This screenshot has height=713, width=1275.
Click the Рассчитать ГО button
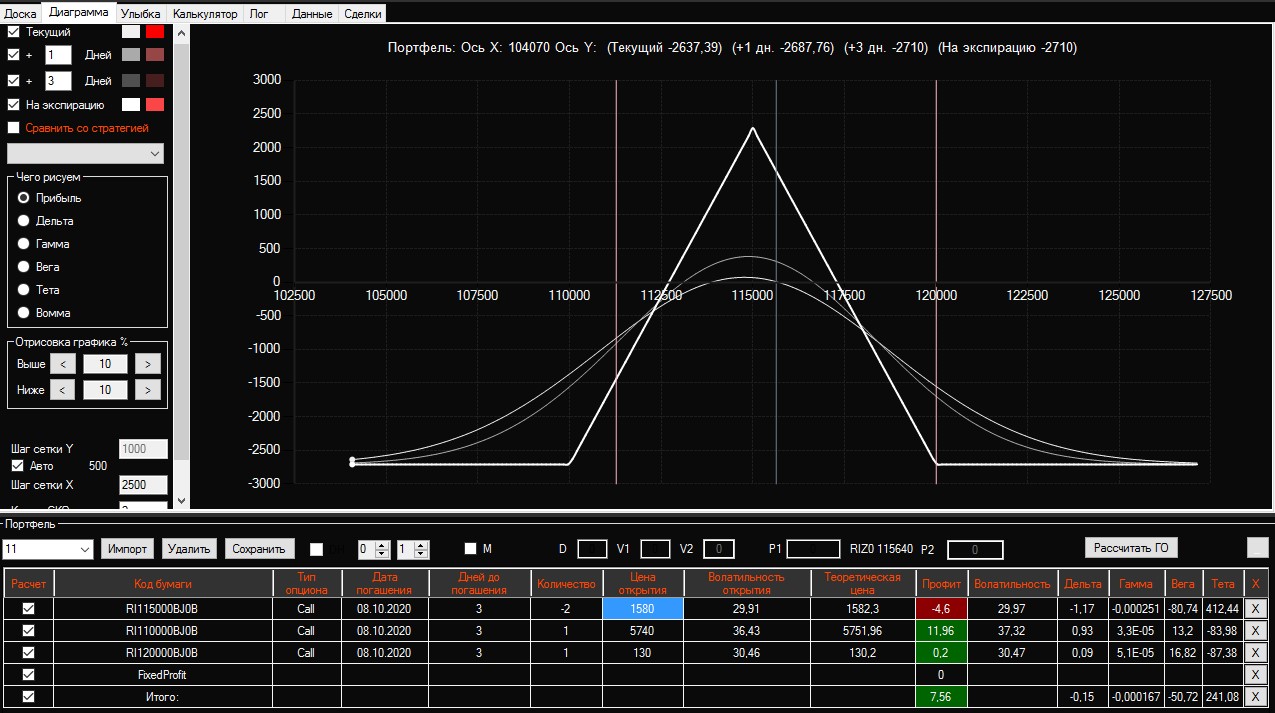point(1131,547)
